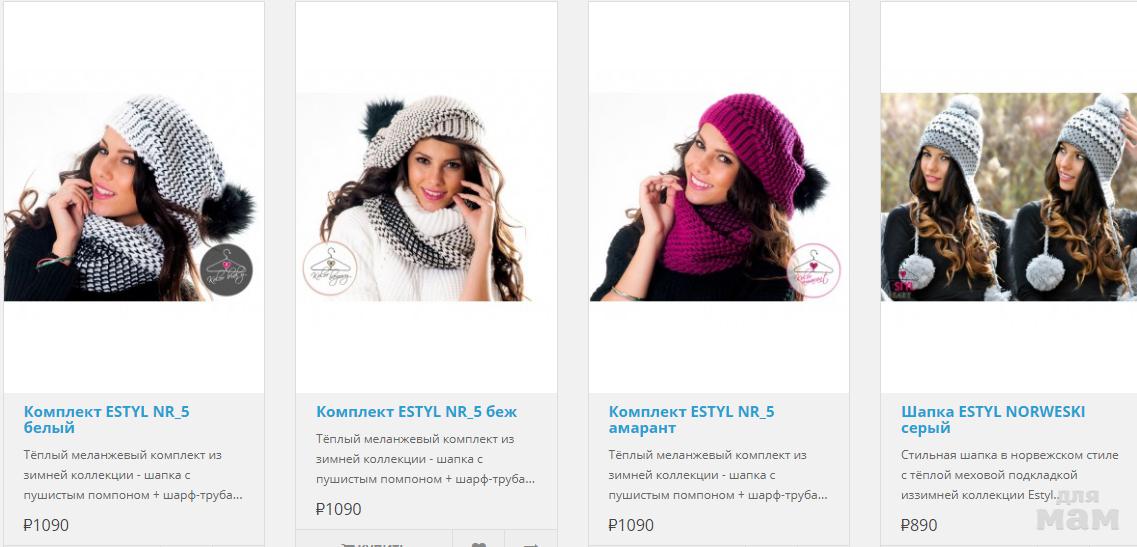Click the gray hanger logo badge on the white set photo
The width and height of the screenshot is (1137, 547).
click(x=226, y=270)
